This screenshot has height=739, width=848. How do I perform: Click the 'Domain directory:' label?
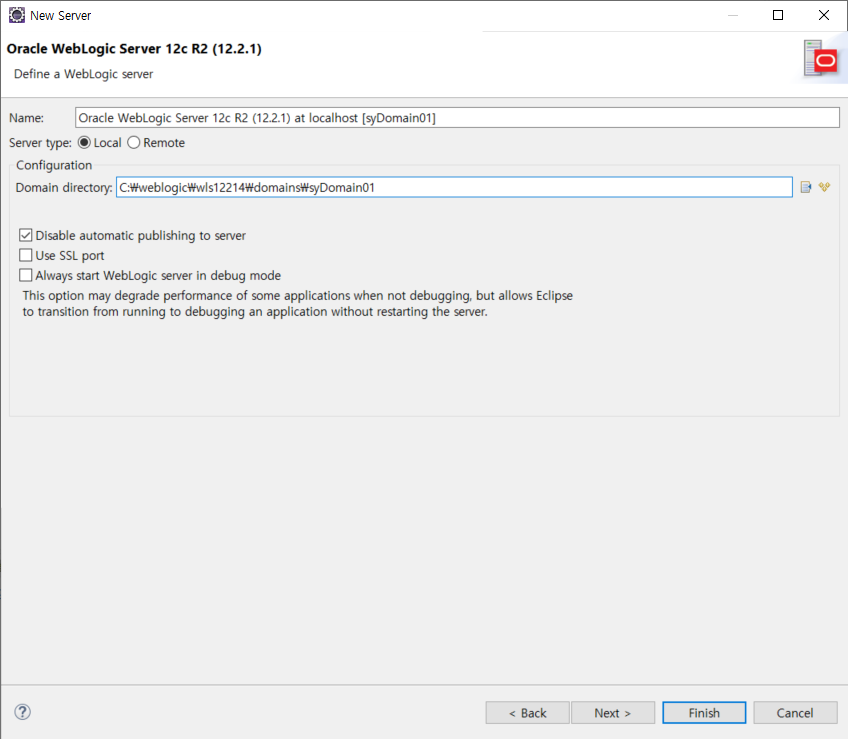[64, 188]
